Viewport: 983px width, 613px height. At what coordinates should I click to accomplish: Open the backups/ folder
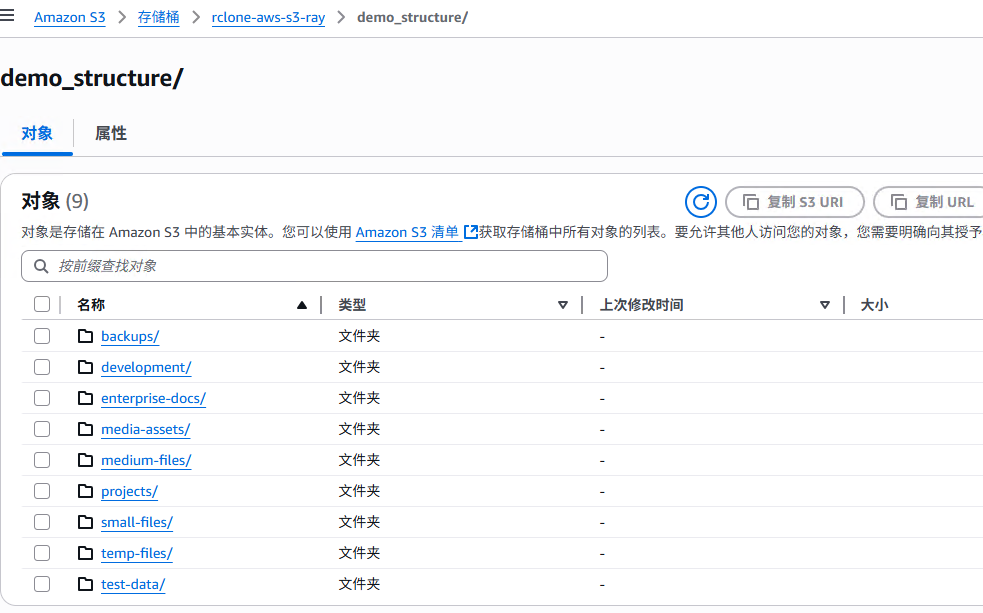[130, 336]
